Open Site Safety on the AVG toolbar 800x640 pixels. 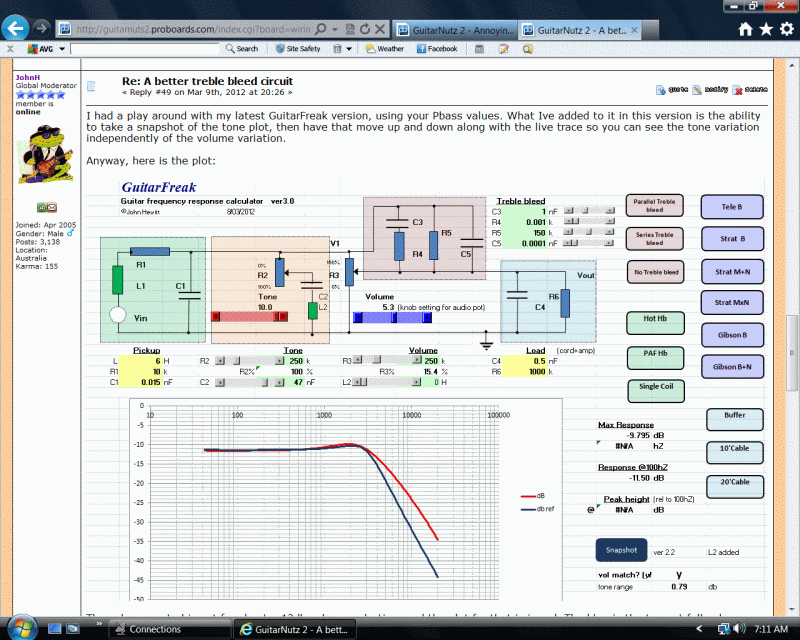298,49
